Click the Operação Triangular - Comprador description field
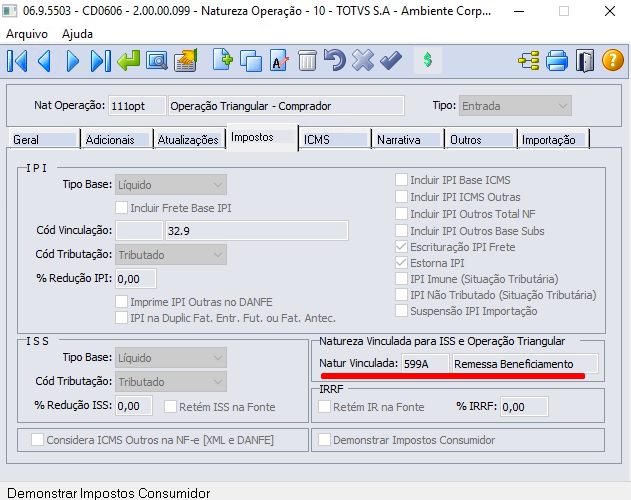The height and width of the screenshot is (500, 631). (286, 106)
